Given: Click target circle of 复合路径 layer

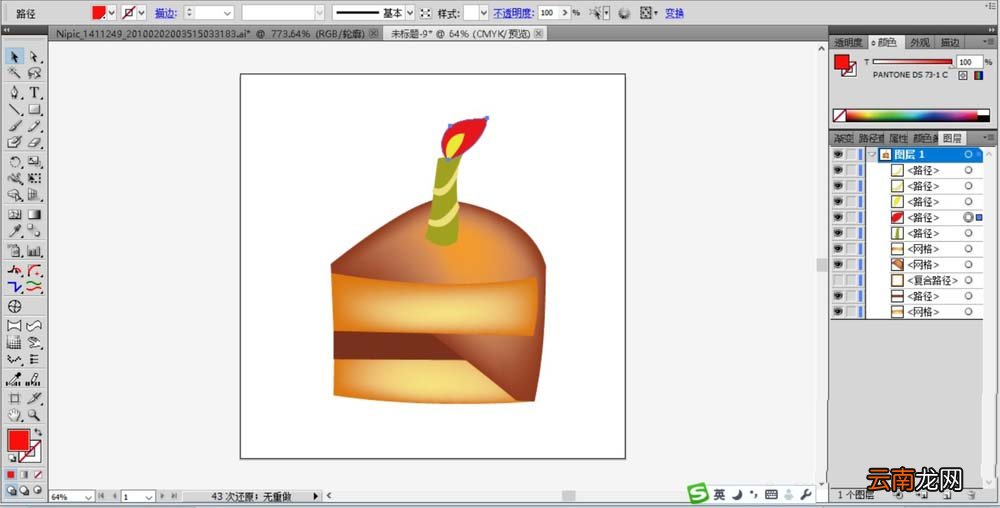Looking at the screenshot, I should click(968, 280).
